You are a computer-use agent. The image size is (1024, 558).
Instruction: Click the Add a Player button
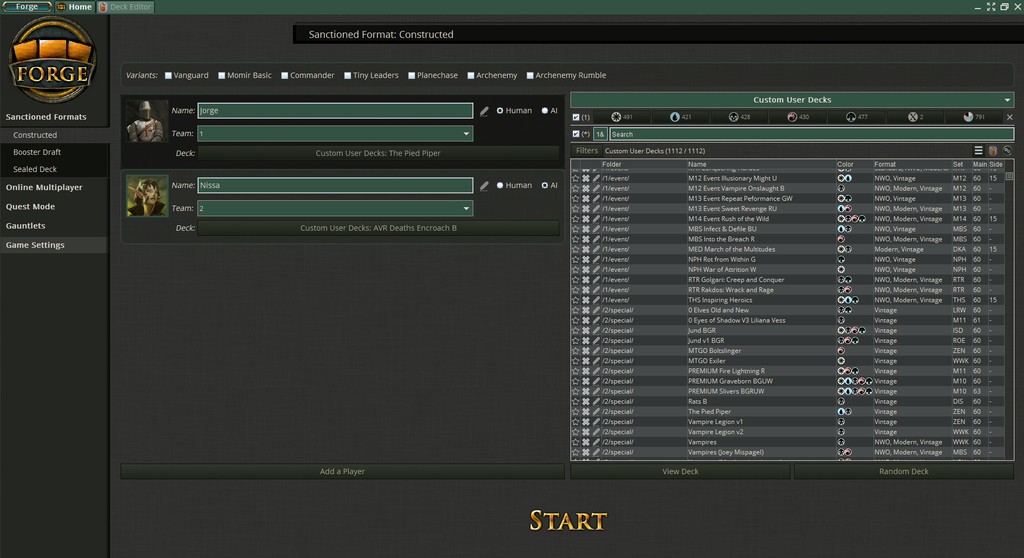(342, 471)
